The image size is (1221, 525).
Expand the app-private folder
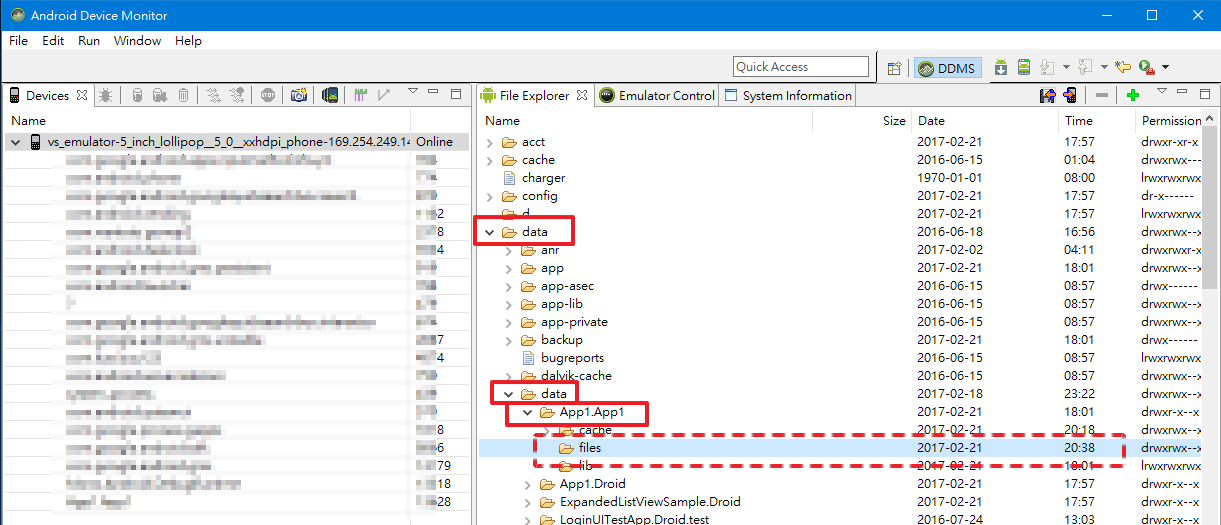pos(509,322)
